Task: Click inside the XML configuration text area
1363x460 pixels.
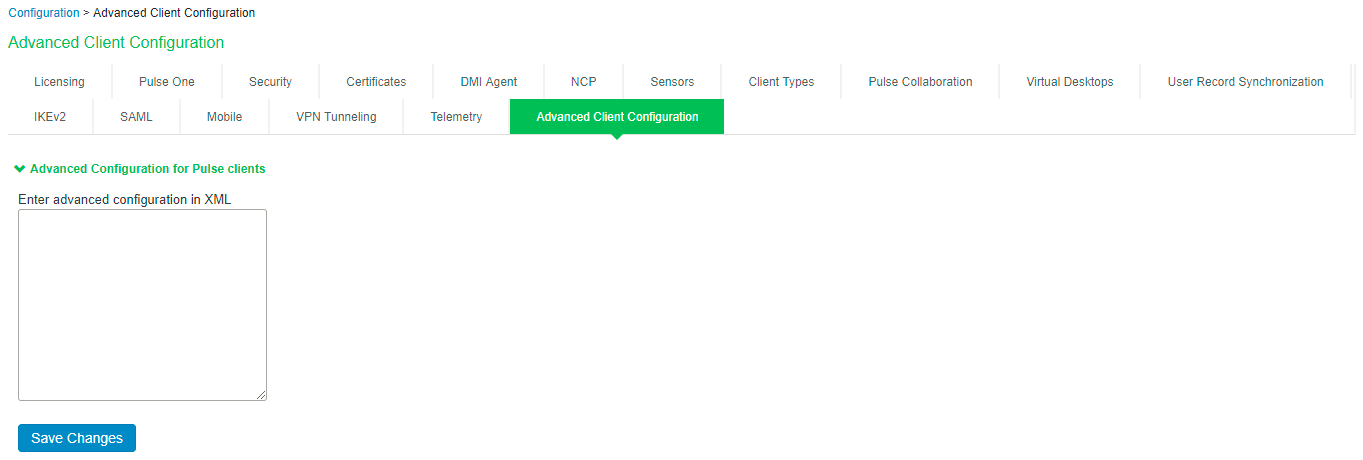Action: point(142,304)
